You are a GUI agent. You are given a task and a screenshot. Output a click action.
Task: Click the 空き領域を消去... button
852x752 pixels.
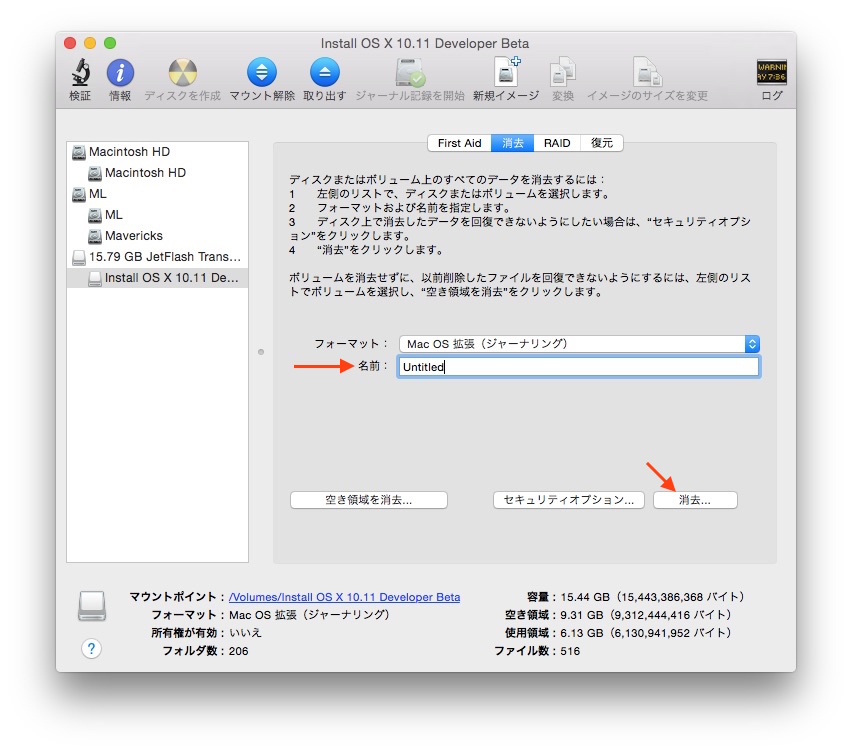[x=369, y=500]
